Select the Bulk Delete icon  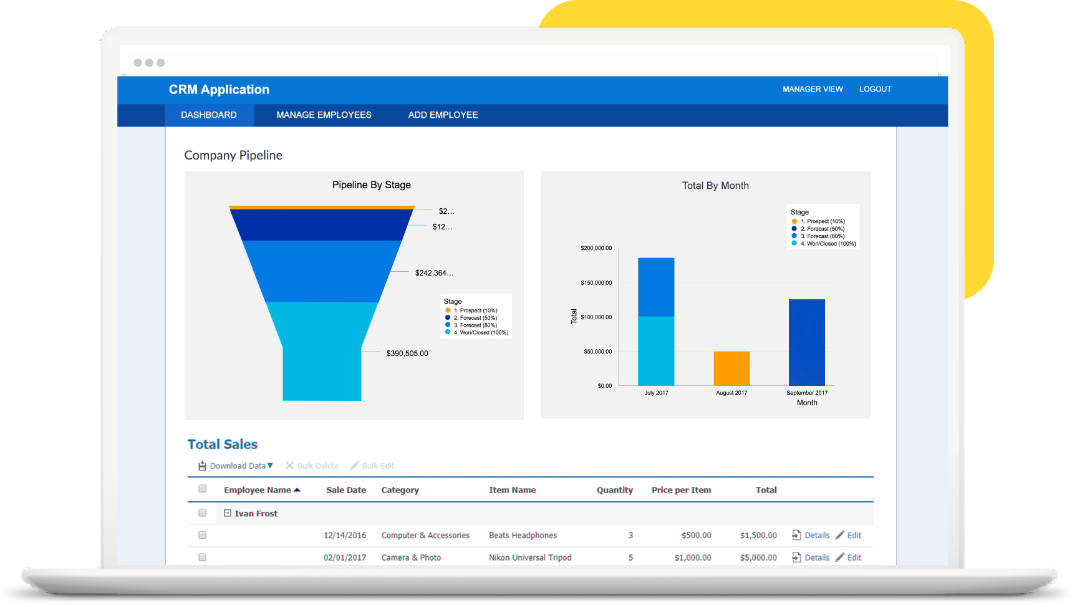pyautogui.click(x=288, y=464)
